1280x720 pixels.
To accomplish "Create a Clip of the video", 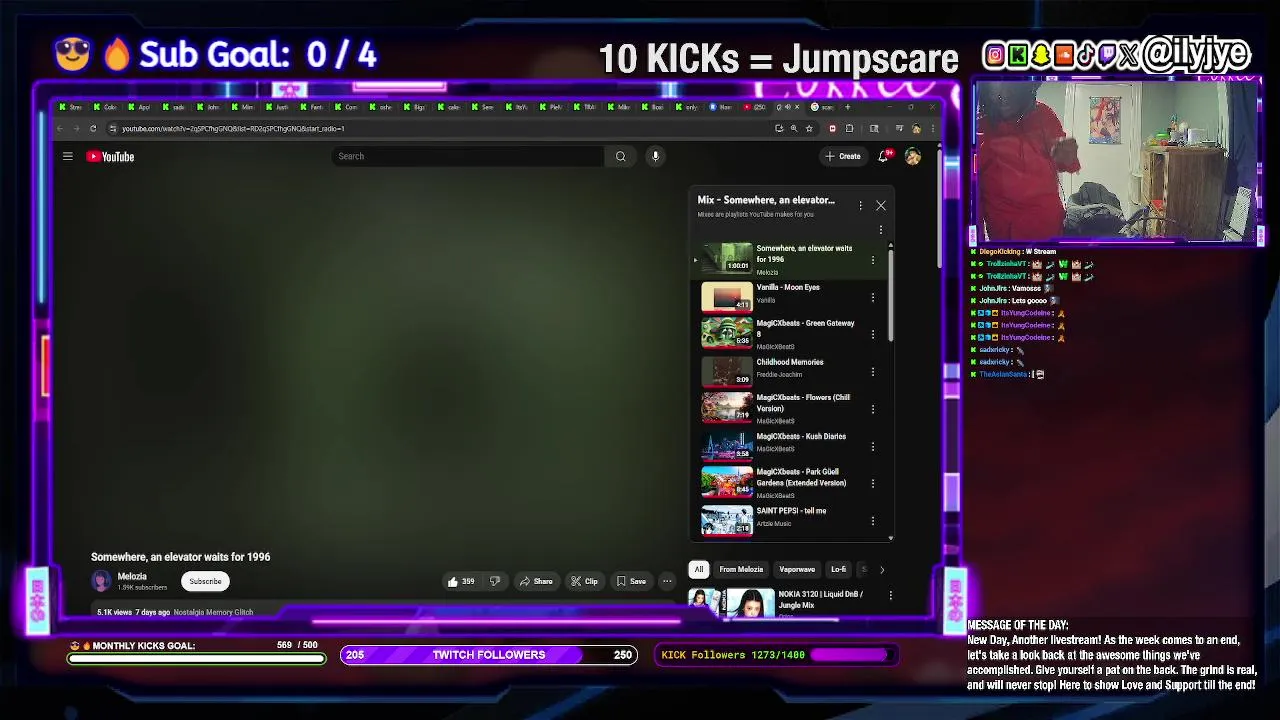I will point(584,581).
